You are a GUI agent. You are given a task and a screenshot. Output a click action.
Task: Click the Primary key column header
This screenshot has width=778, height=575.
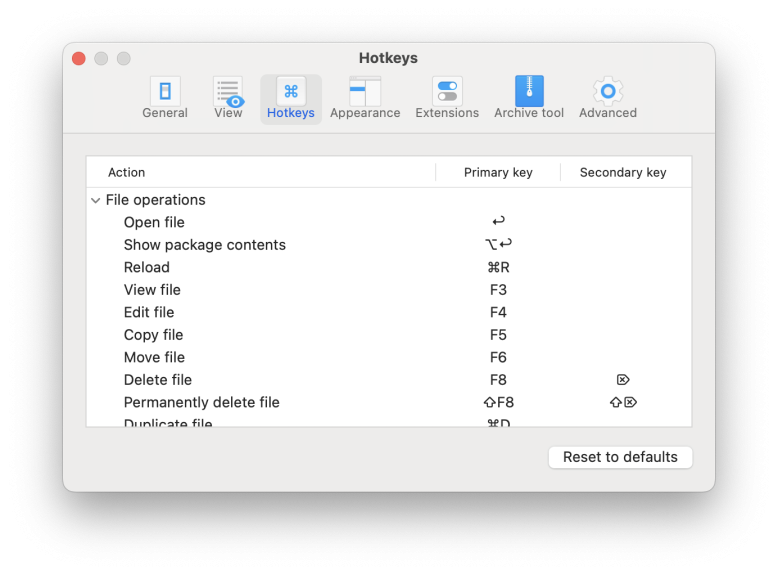click(498, 172)
